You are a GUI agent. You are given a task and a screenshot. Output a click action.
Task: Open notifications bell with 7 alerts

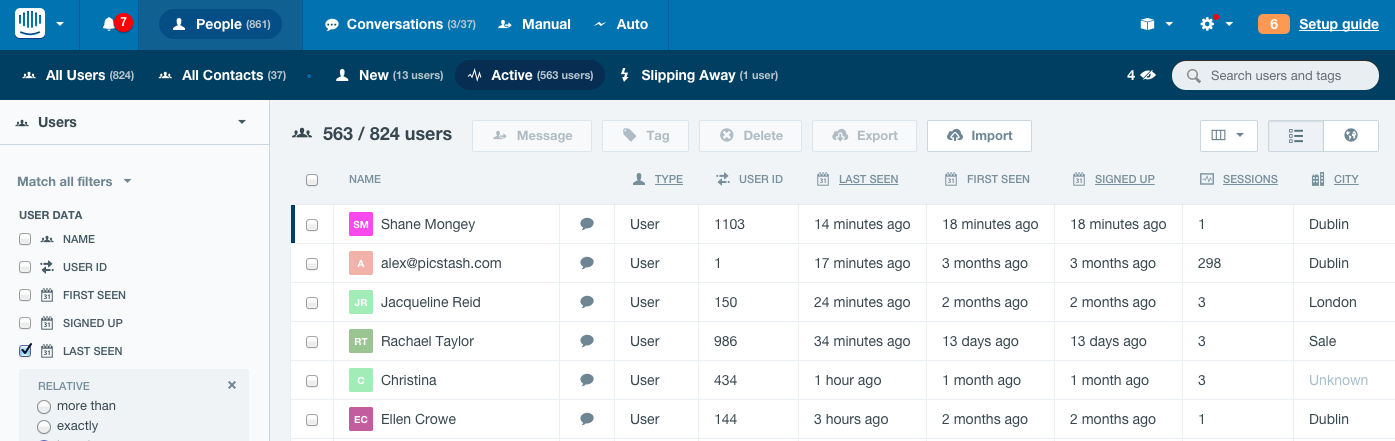tap(116, 24)
